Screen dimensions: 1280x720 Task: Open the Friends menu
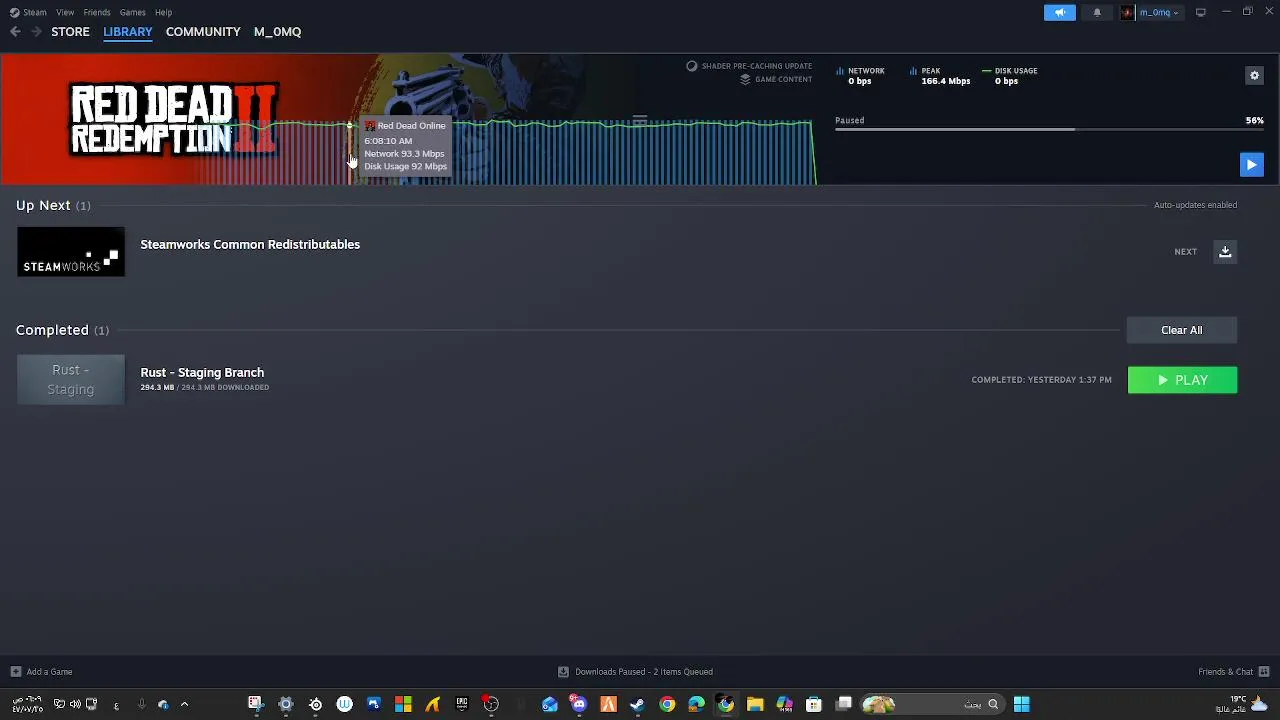coord(97,12)
